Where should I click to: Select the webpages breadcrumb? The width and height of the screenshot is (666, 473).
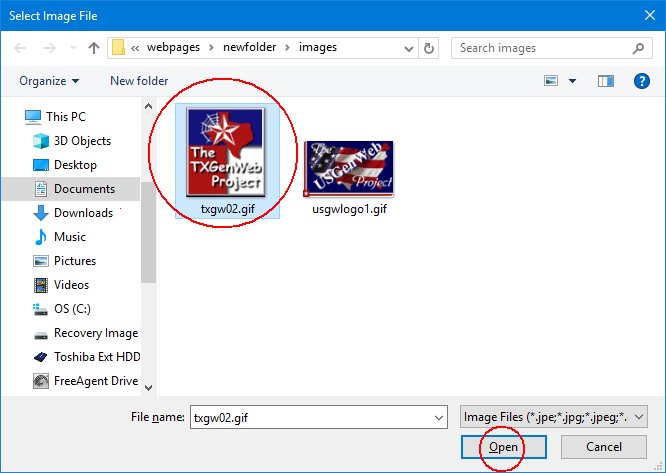point(173,47)
